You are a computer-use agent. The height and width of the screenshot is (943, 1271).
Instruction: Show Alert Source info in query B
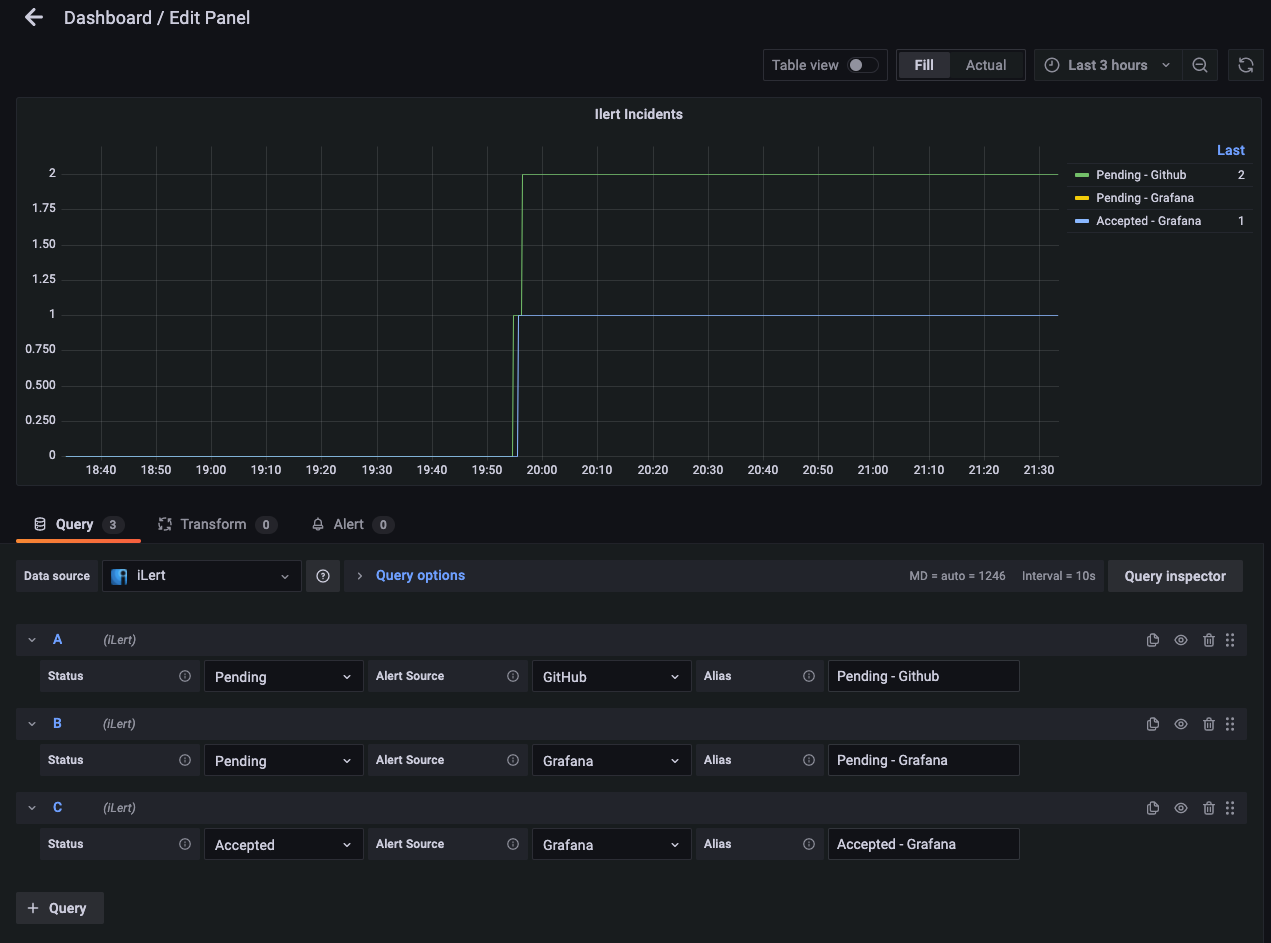click(513, 760)
